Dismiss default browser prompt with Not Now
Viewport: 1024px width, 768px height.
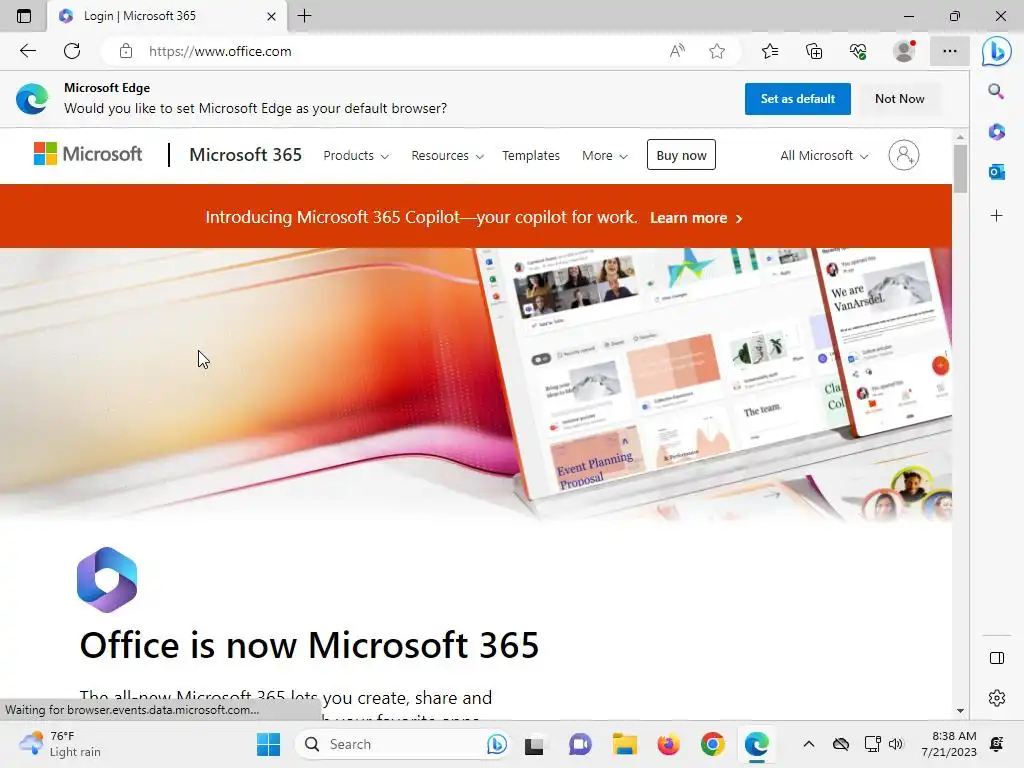point(899,99)
